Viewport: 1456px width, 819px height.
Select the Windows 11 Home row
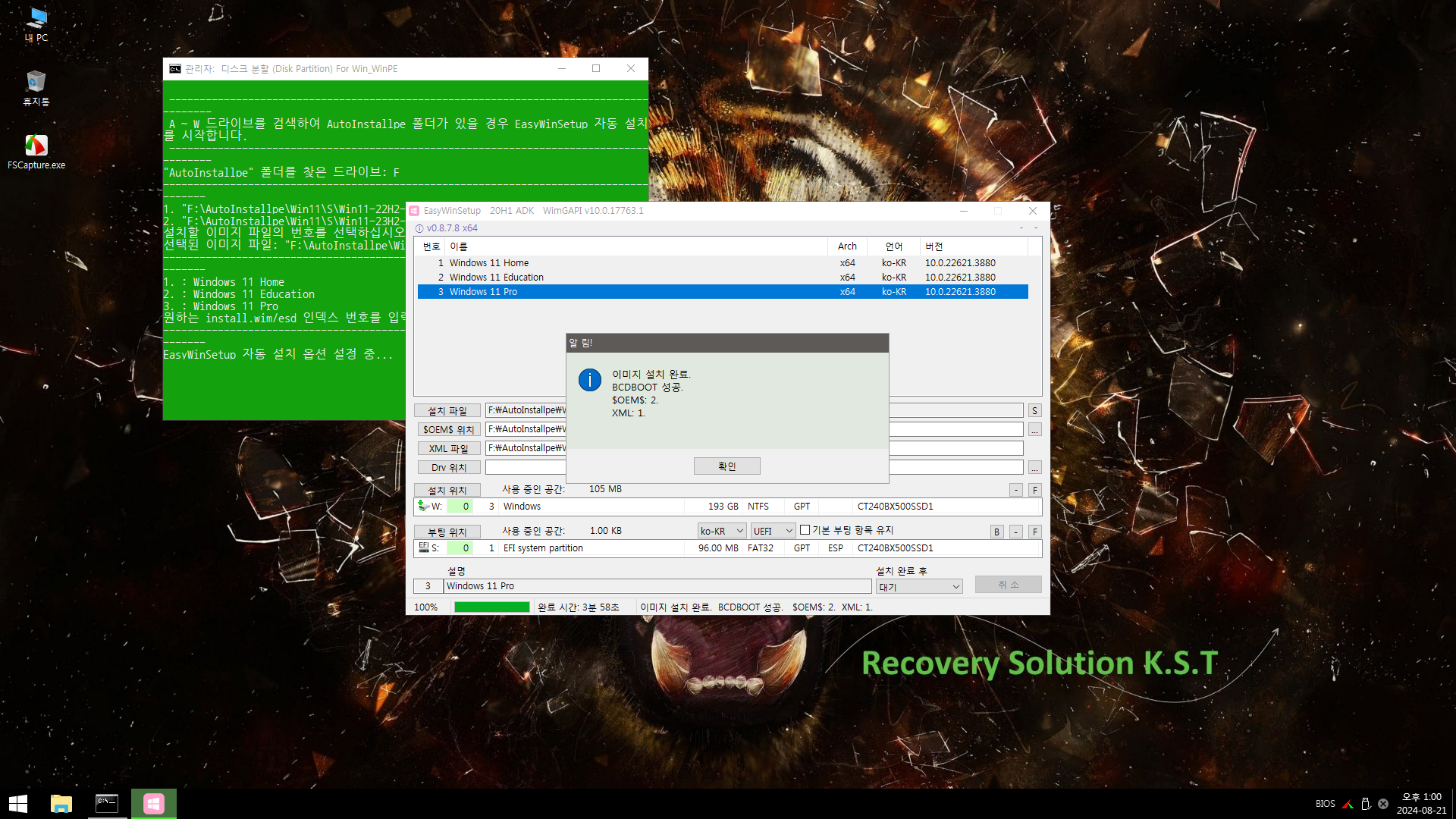(723, 263)
